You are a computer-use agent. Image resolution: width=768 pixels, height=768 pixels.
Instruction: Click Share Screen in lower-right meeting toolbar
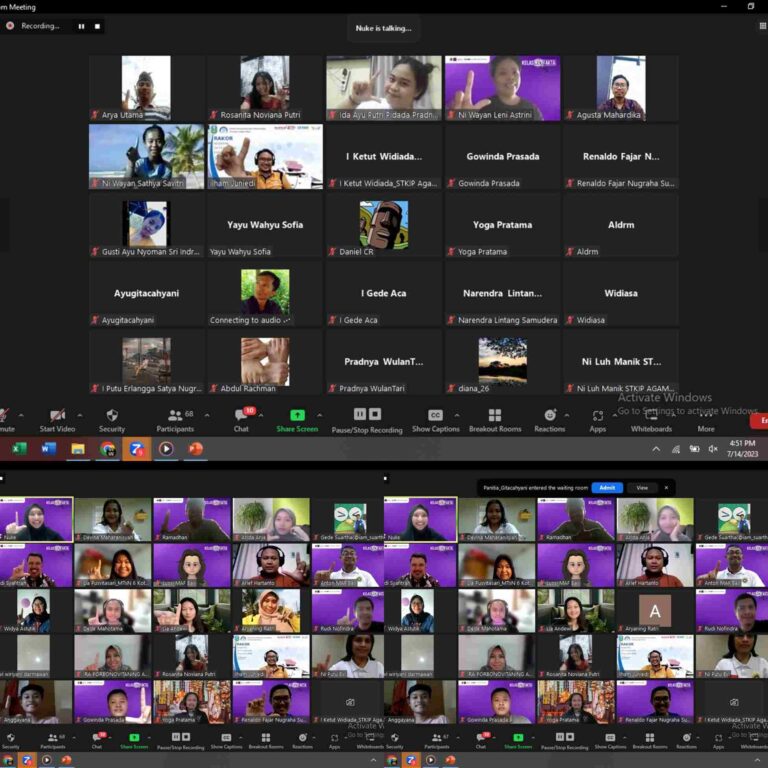click(518, 741)
